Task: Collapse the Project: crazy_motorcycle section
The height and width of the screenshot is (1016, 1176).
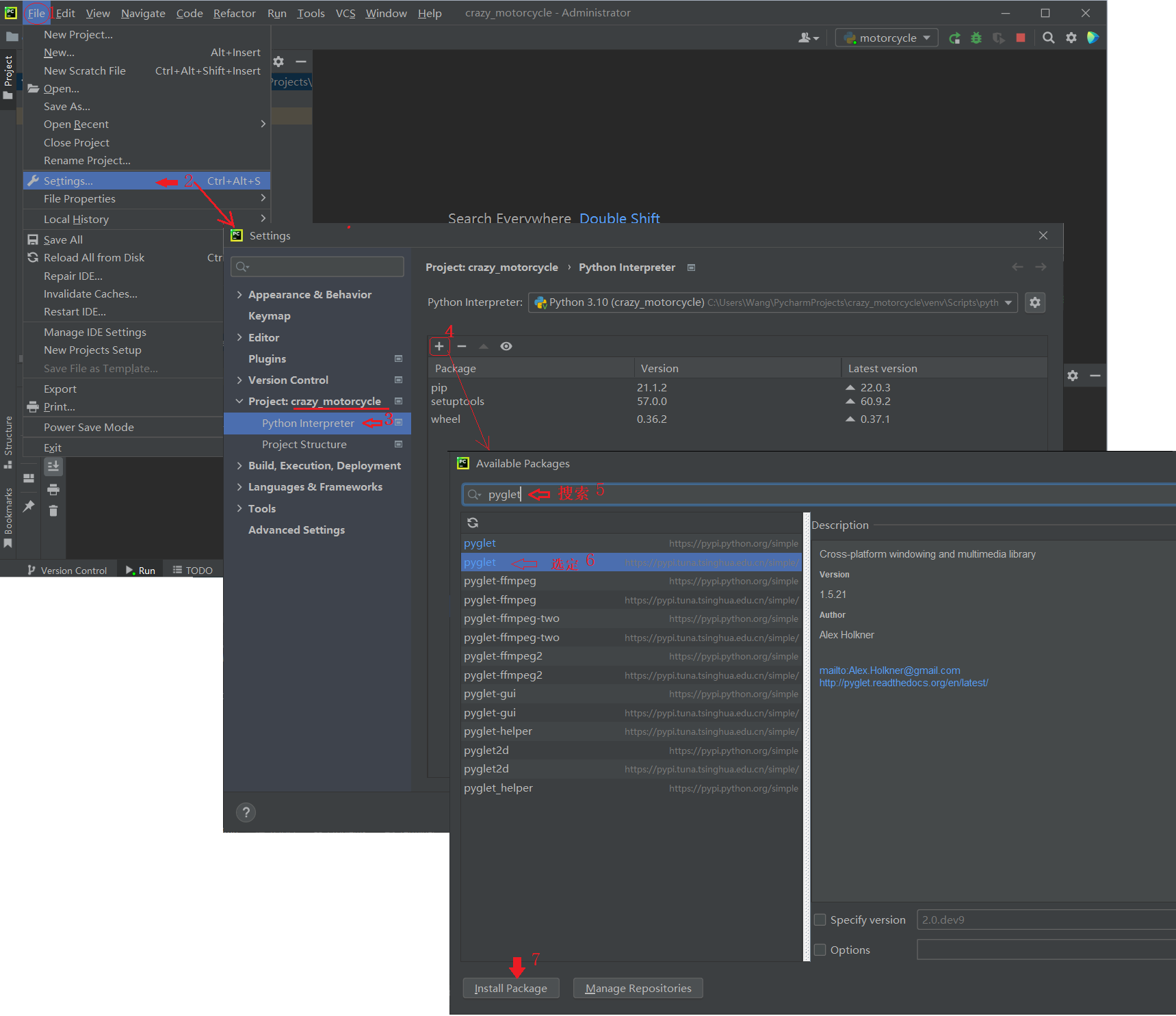Action: (239, 401)
